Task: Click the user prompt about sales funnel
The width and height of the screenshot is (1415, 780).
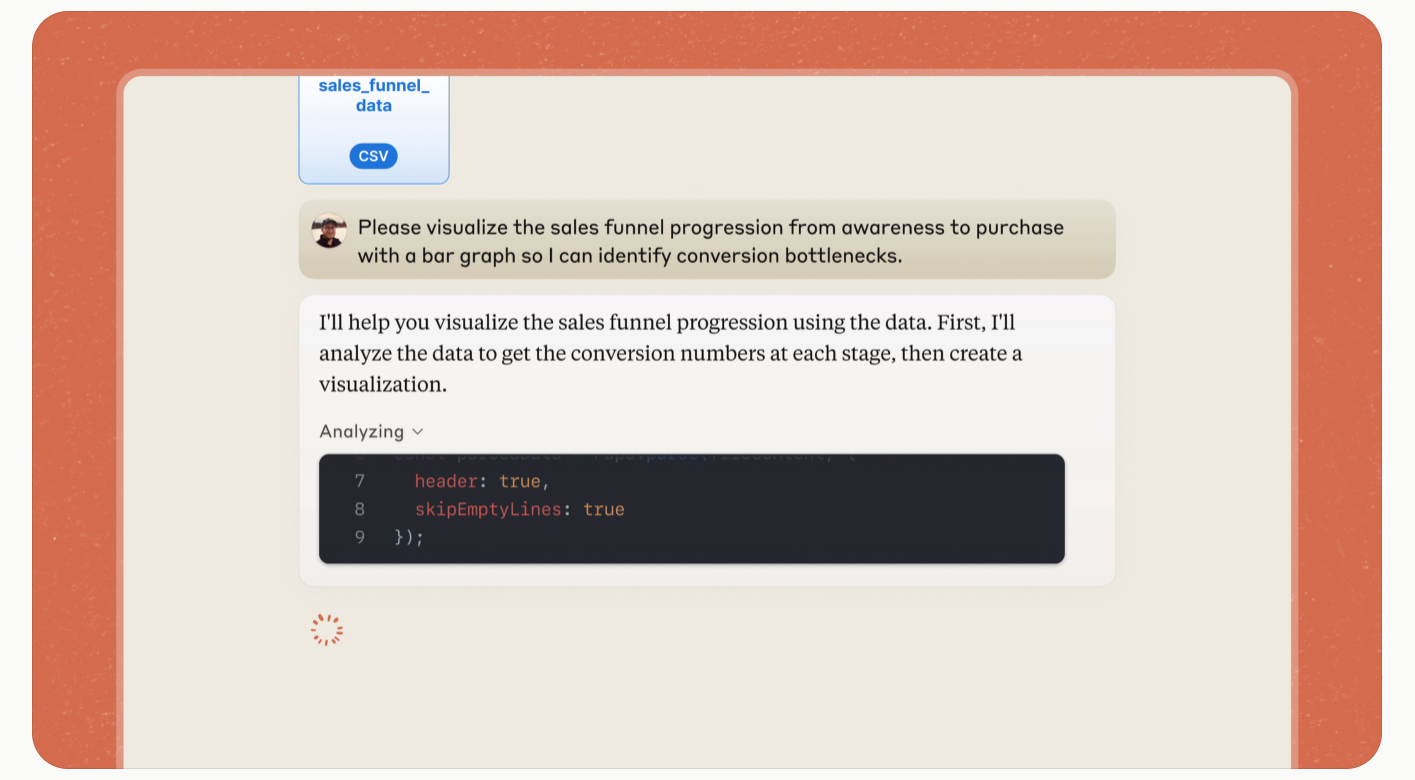Action: (710, 241)
